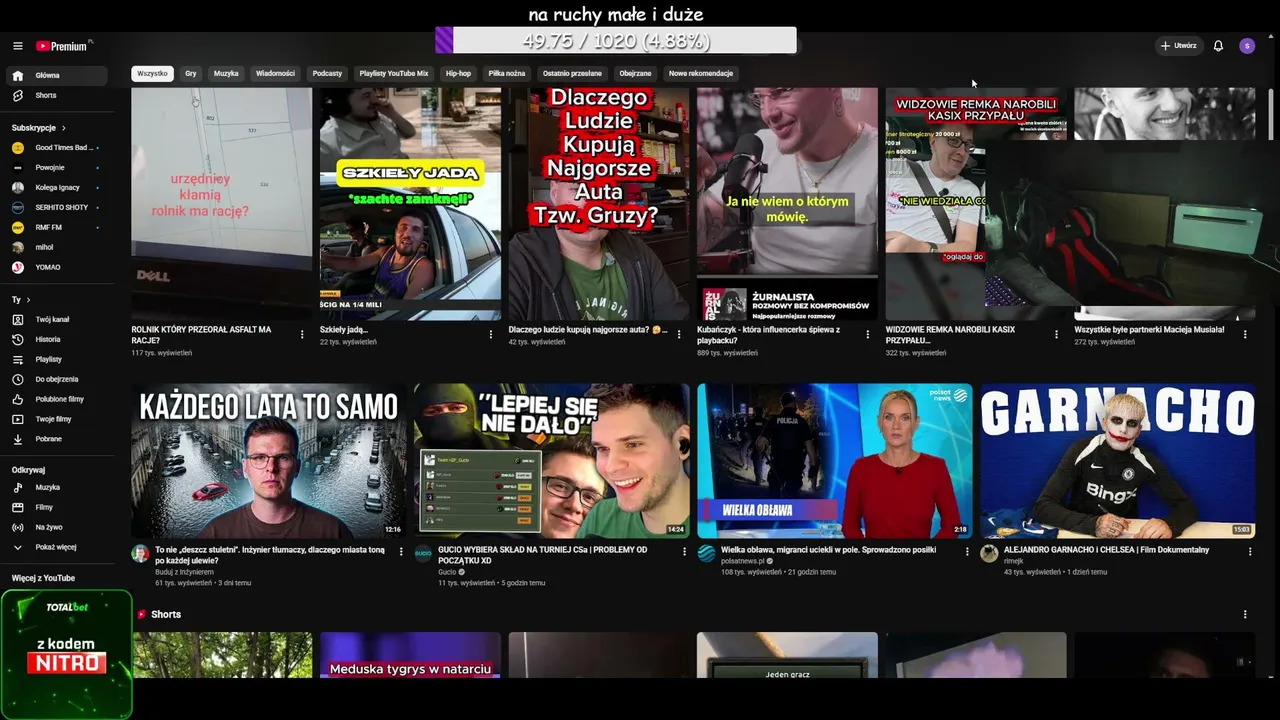Click the YouTube Premium logo
Image resolution: width=1280 pixels, height=720 pixels.
point(63,46)
